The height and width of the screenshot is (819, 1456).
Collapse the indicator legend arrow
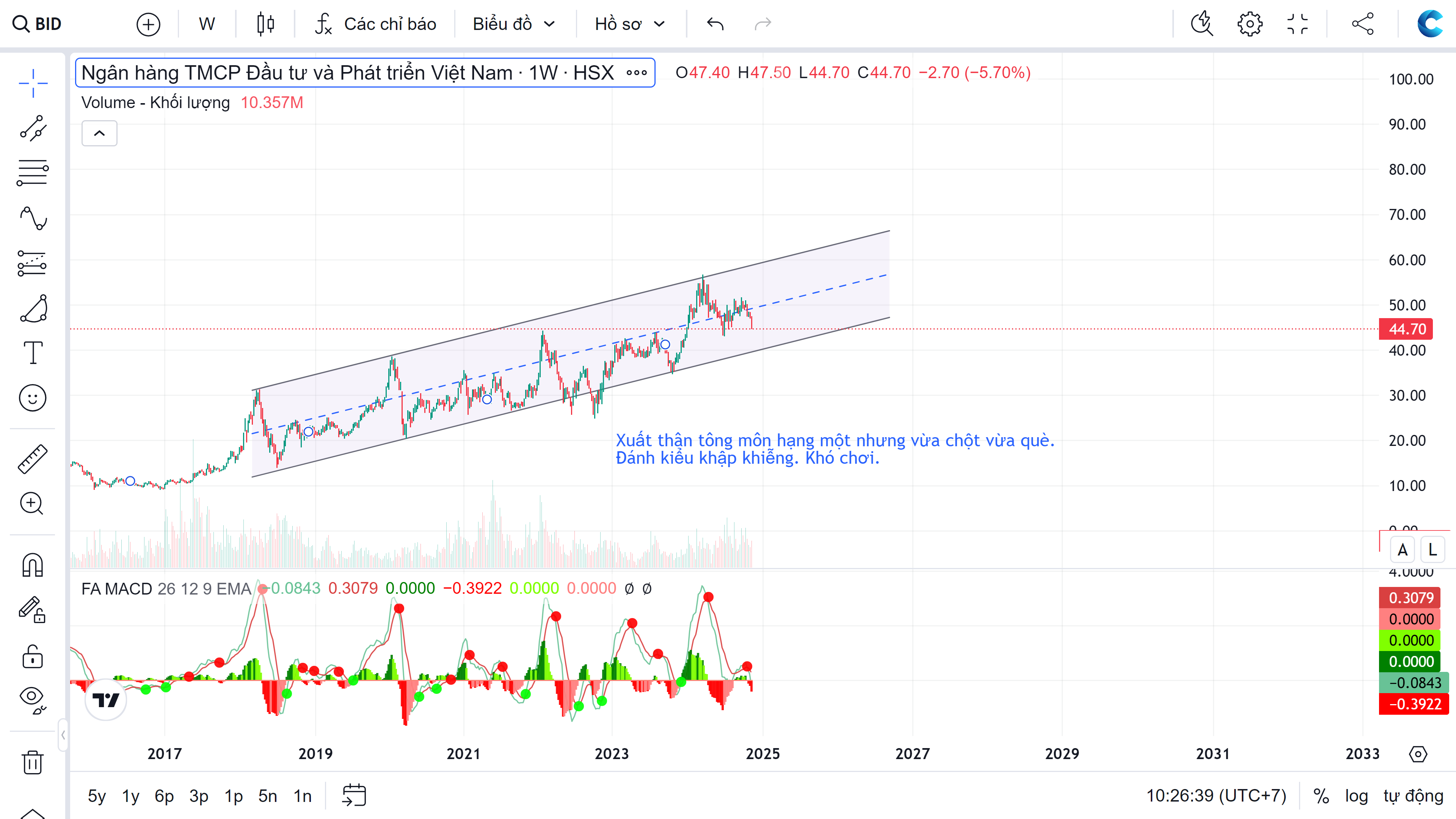[x=99, y=133]
